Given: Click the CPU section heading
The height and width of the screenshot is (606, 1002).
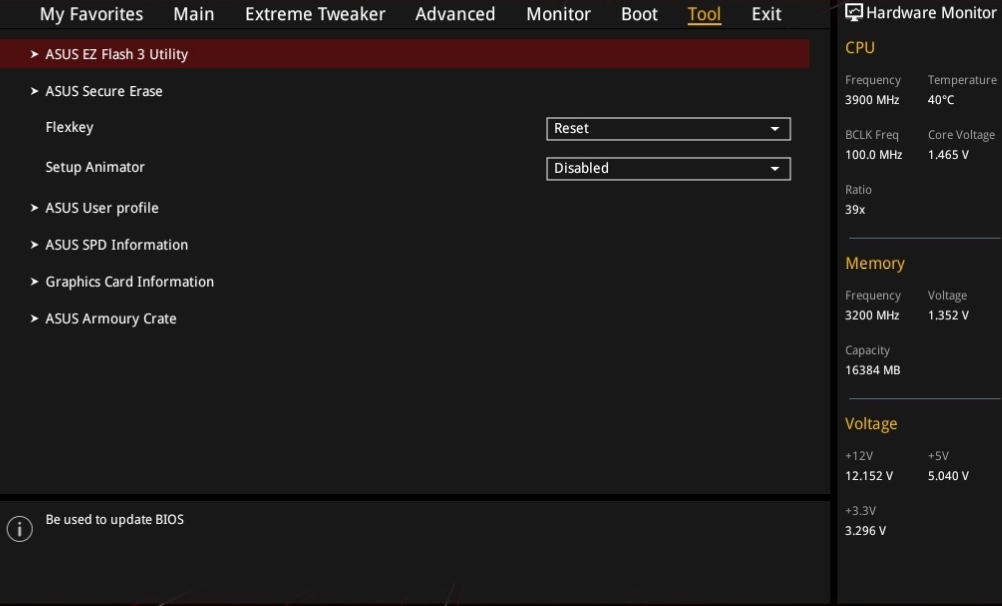Looking at the screenshot, I should click(860, 48).
